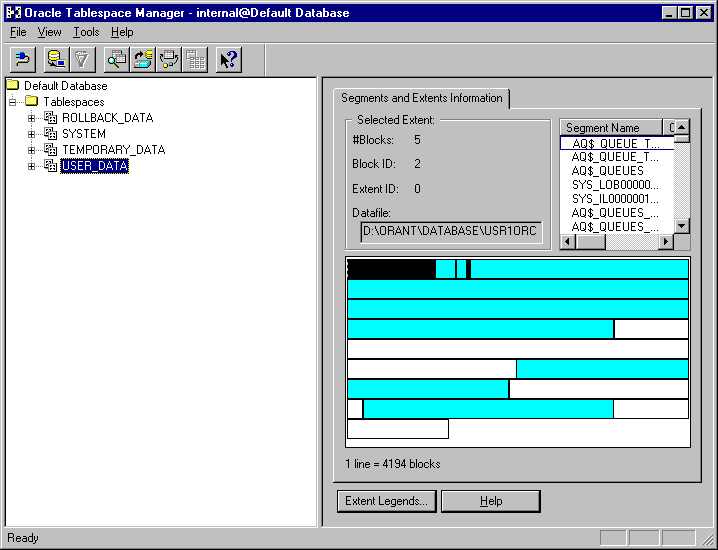Click the SYSTEM tablespace icon
Screen dimensions: 718x550
[51, 133]
